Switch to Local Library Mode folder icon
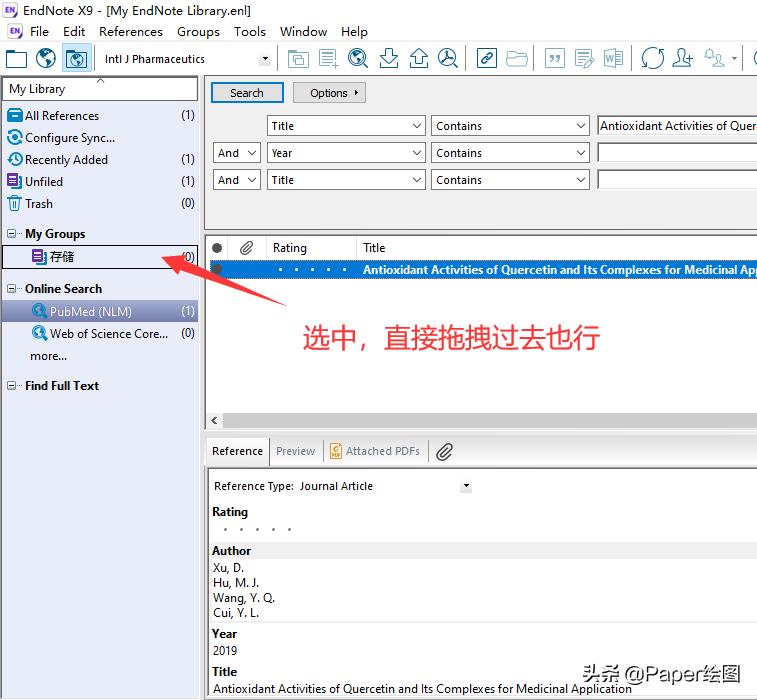 [x=16, y=59]
